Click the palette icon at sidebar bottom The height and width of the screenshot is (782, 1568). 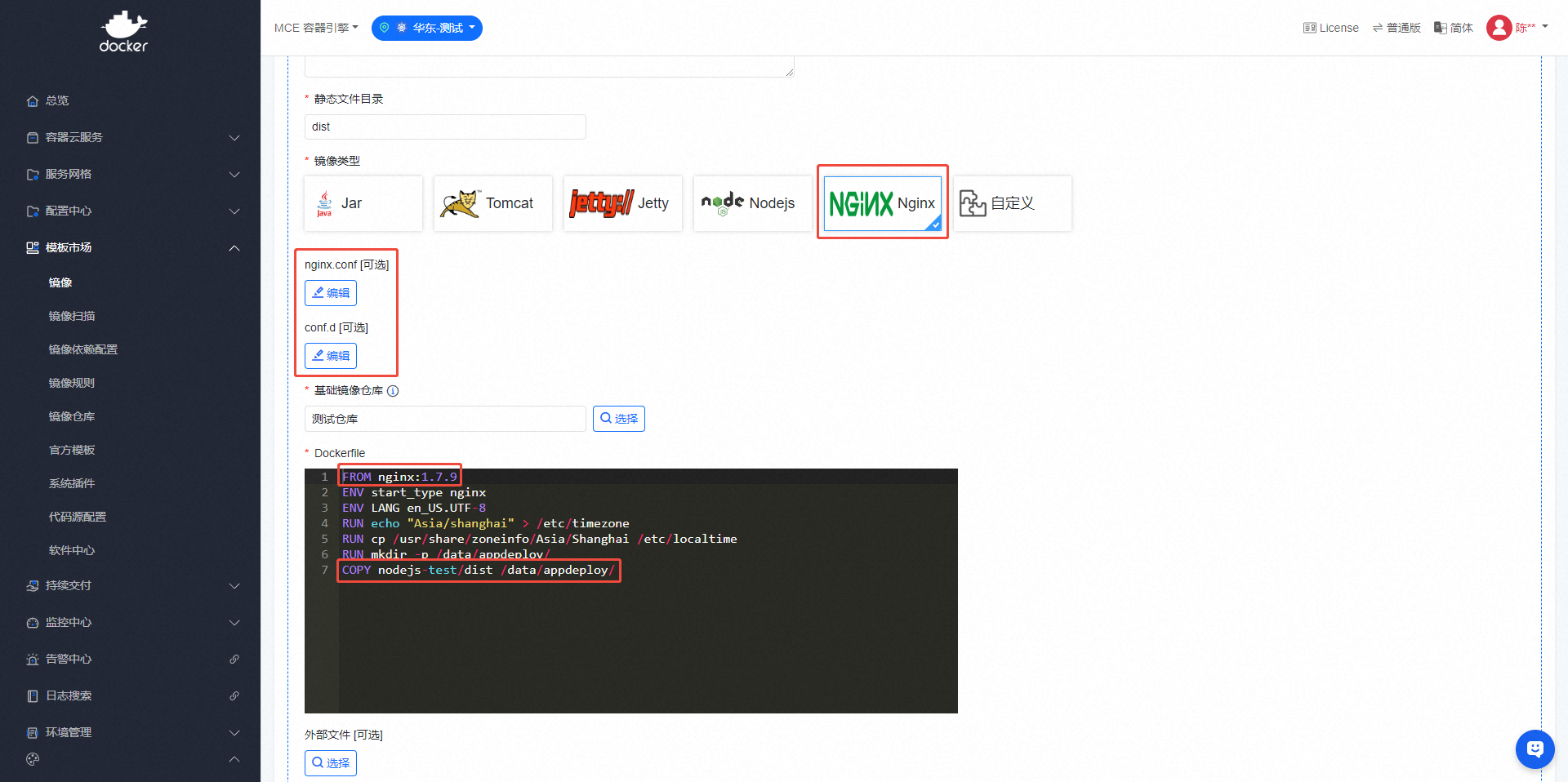[33, 759]
